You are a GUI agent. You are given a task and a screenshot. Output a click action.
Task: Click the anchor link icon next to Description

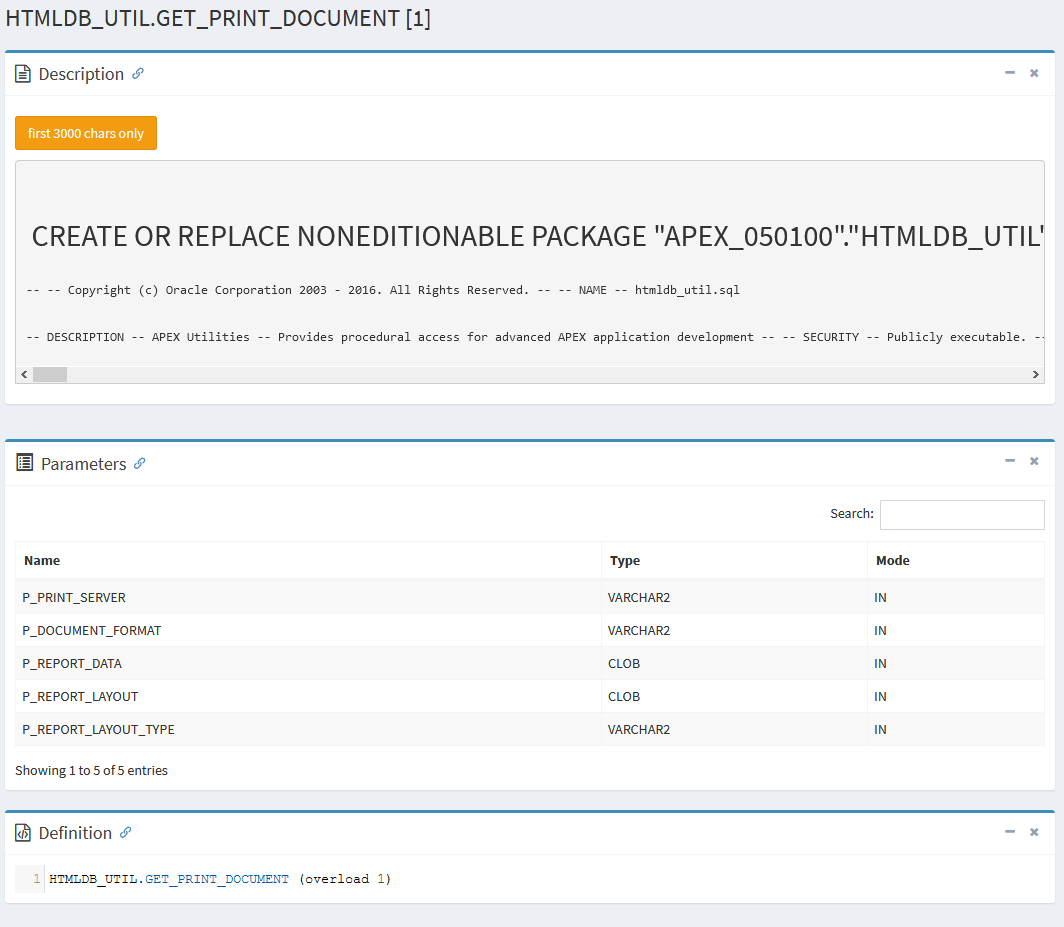[138, 74]
